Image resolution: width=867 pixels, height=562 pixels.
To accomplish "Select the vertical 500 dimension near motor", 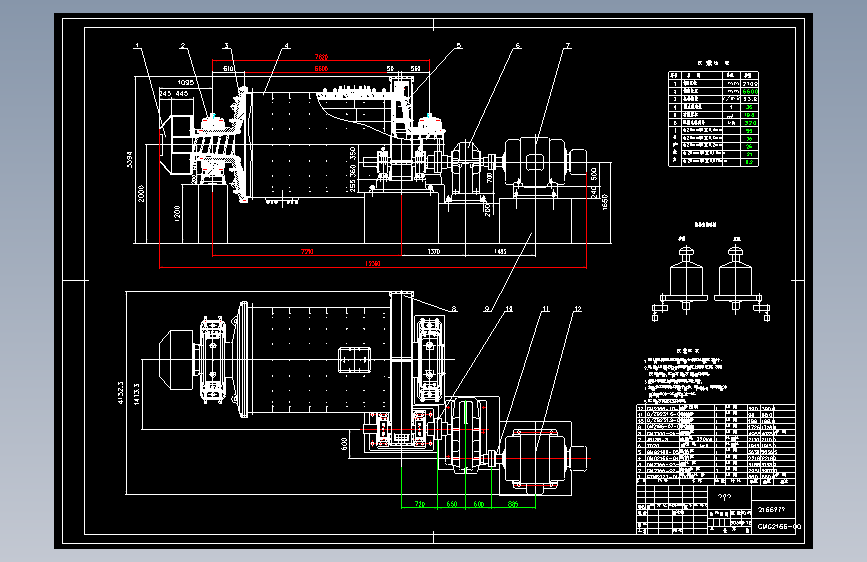I will (594, 174).
